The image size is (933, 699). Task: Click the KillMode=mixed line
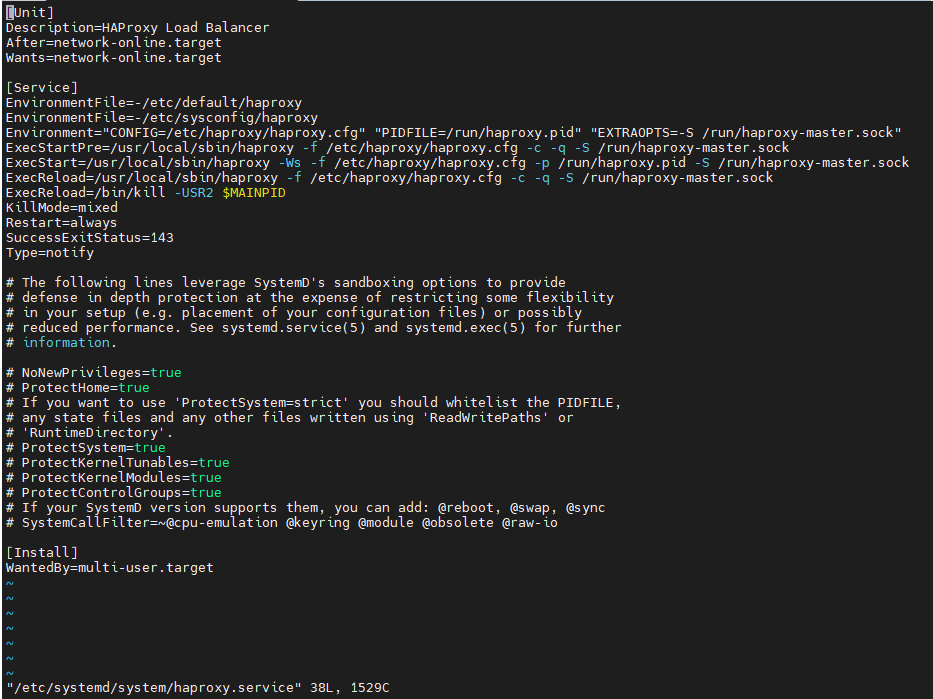pyautogui.click(x=62, y=208)
